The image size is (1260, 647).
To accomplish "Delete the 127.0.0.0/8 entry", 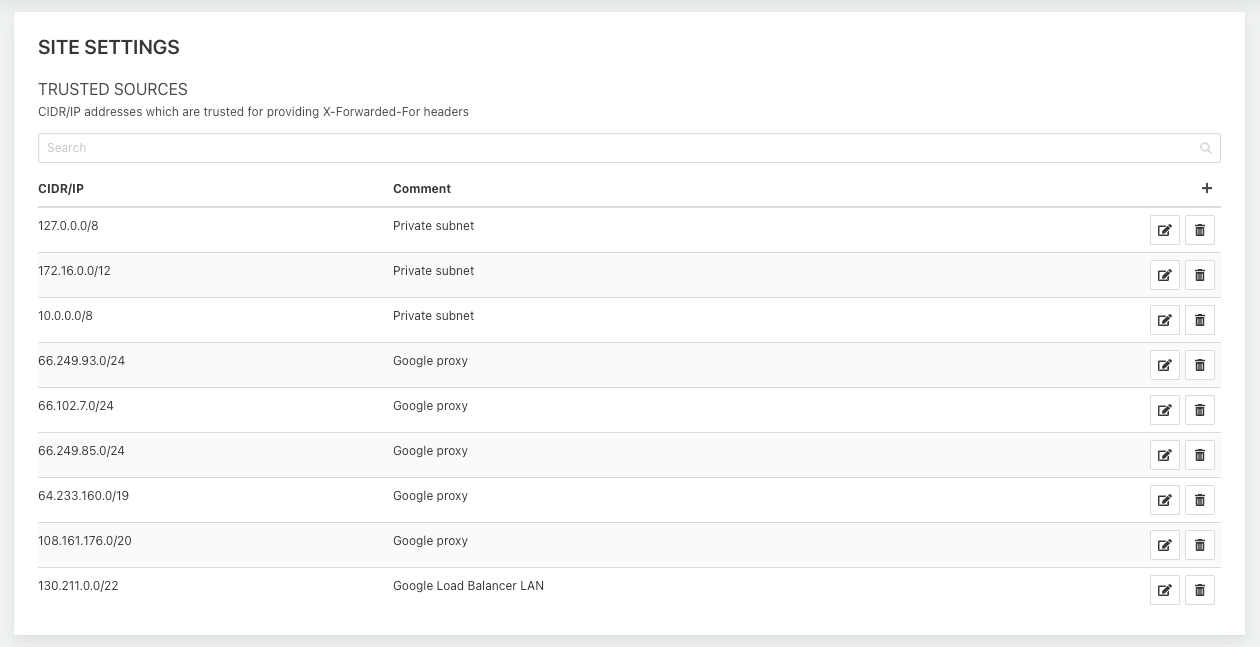I will click(1200, 230).
